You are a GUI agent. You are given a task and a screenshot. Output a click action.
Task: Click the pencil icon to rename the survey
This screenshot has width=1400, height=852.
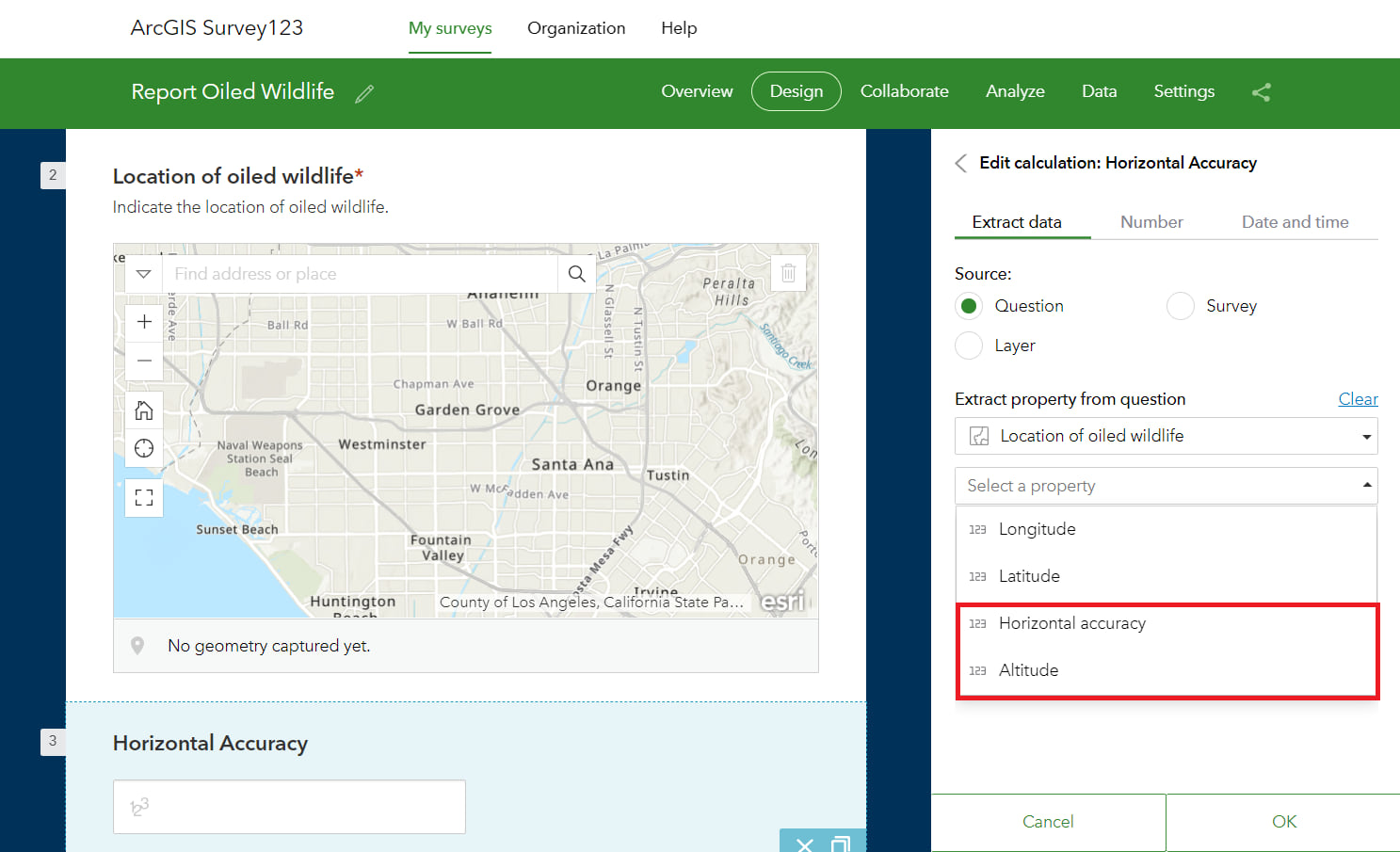tap(364, 93)
